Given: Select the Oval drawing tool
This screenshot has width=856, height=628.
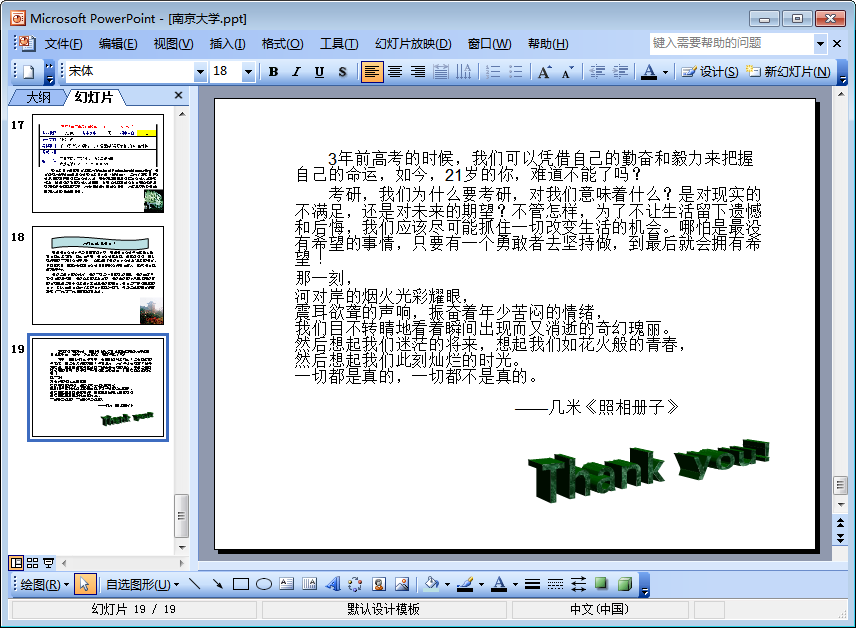Looking at the screenshot, I should point(264,584).
